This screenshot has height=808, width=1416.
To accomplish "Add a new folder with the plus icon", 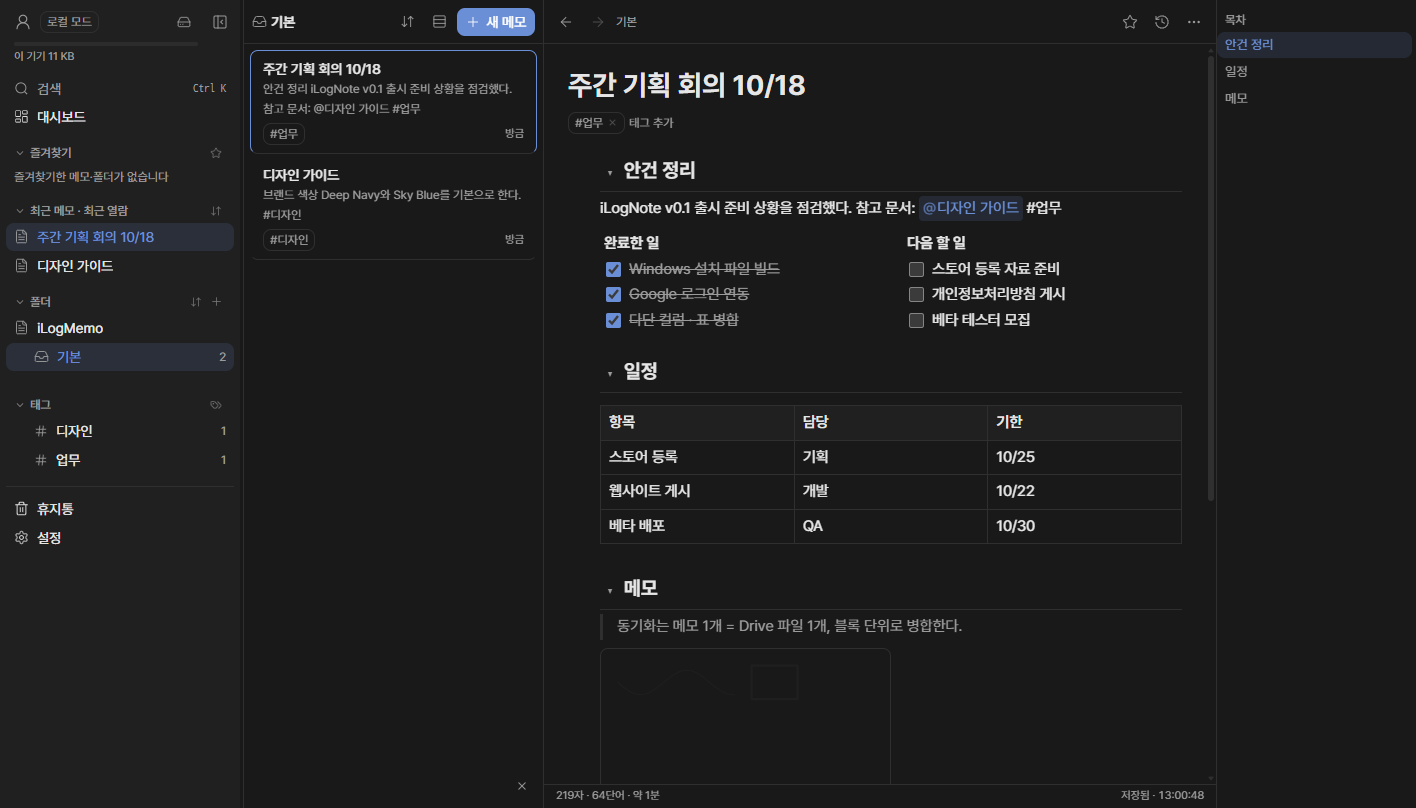I will tap(217, 301).
